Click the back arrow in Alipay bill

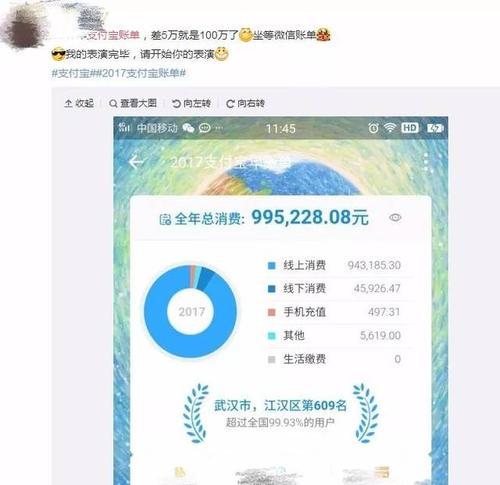tap(136, 162)
